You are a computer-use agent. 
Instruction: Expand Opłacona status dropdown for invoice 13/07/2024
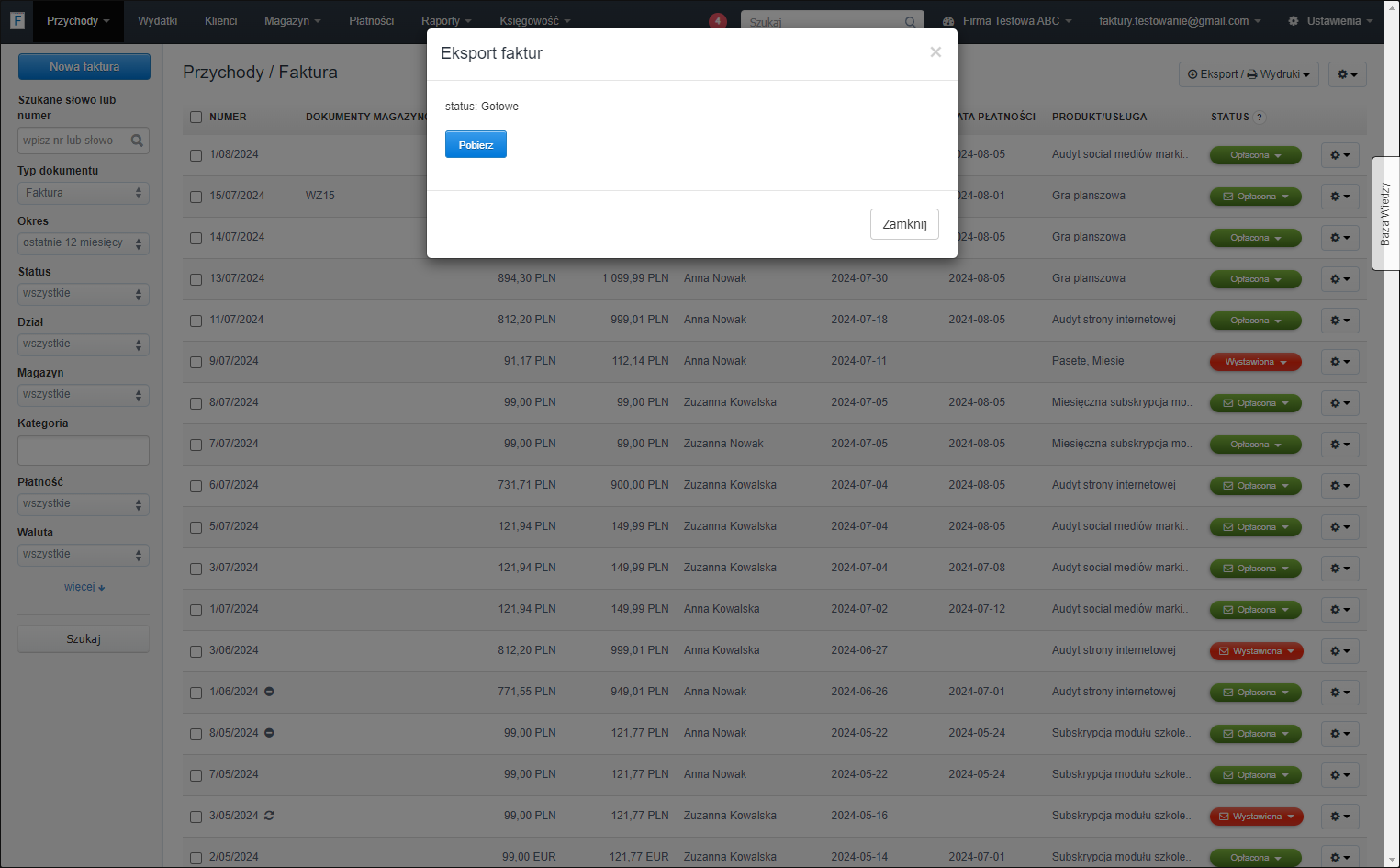point(1255,279)
